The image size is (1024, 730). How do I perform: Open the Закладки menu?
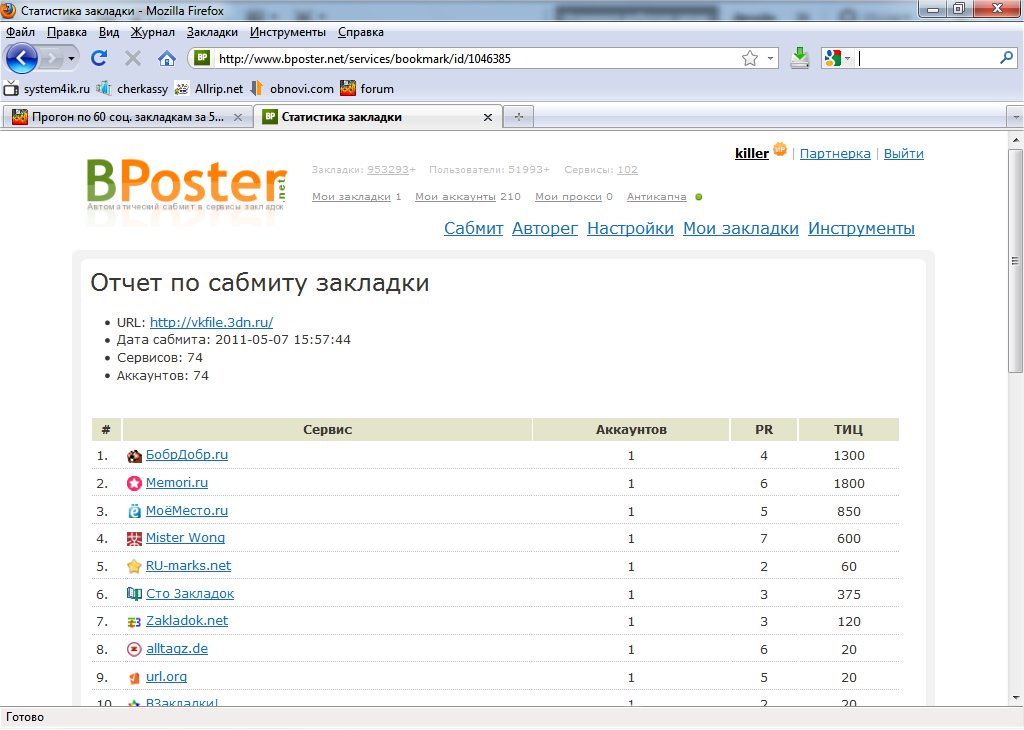point(212,32)
